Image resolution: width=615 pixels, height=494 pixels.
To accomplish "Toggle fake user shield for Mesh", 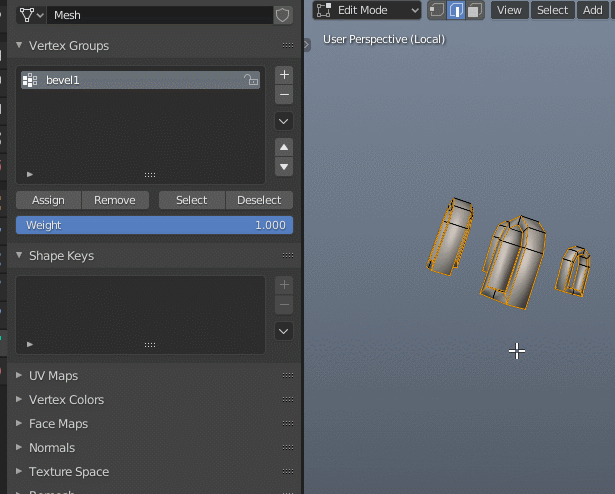I will 282,15.
